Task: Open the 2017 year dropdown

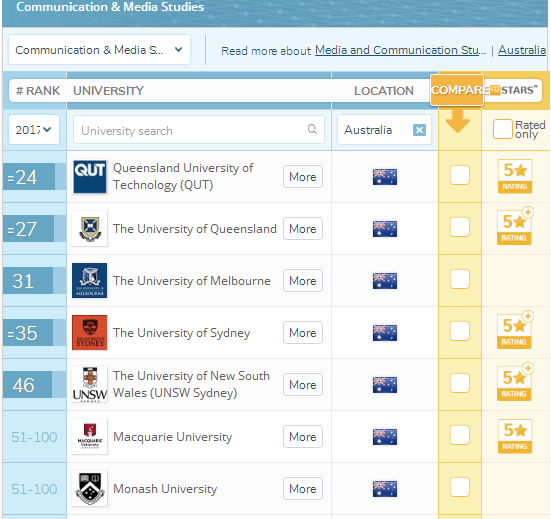Action: point(34,130)
